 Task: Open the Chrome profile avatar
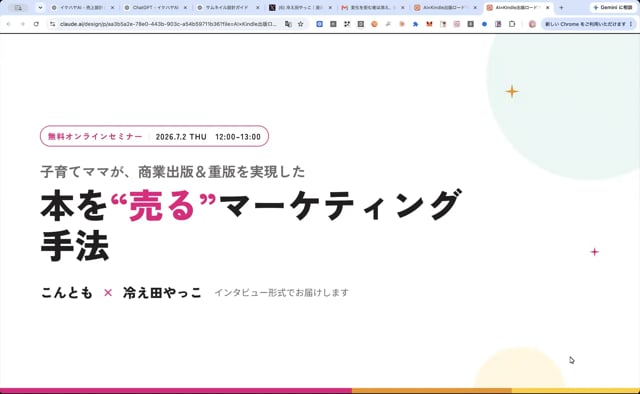pyautogui.click(x=532, y=24)
